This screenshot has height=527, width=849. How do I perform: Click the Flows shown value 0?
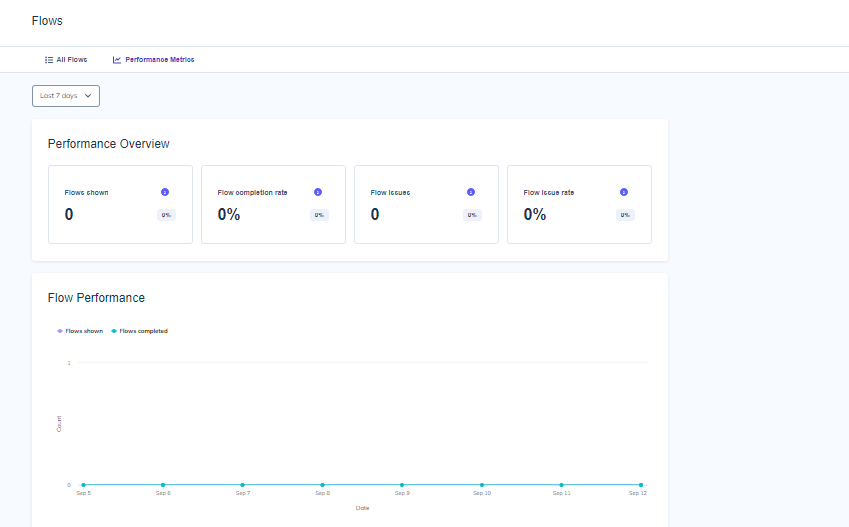click(69, 214)
